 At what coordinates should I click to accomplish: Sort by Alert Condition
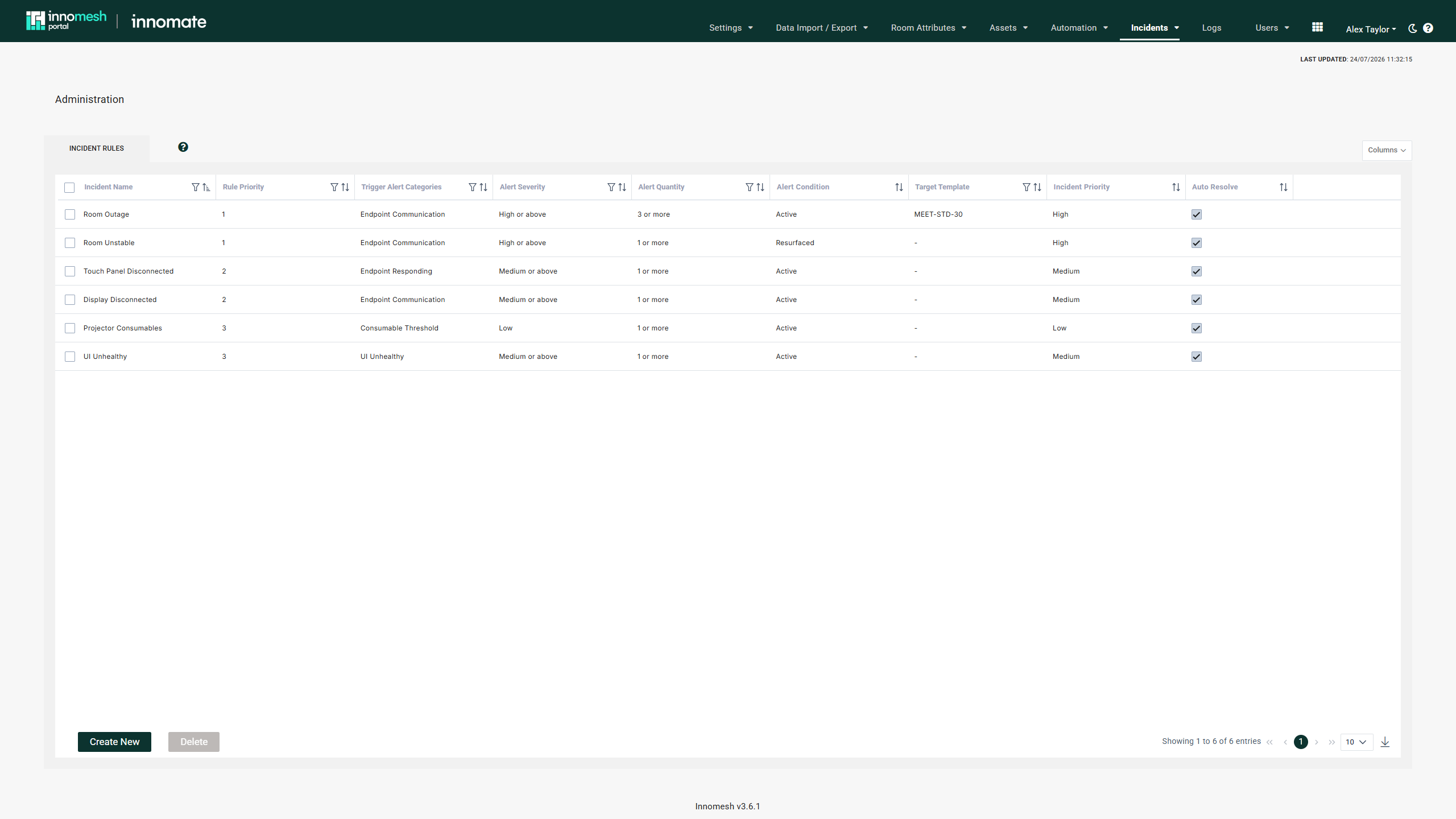[899, 187]
